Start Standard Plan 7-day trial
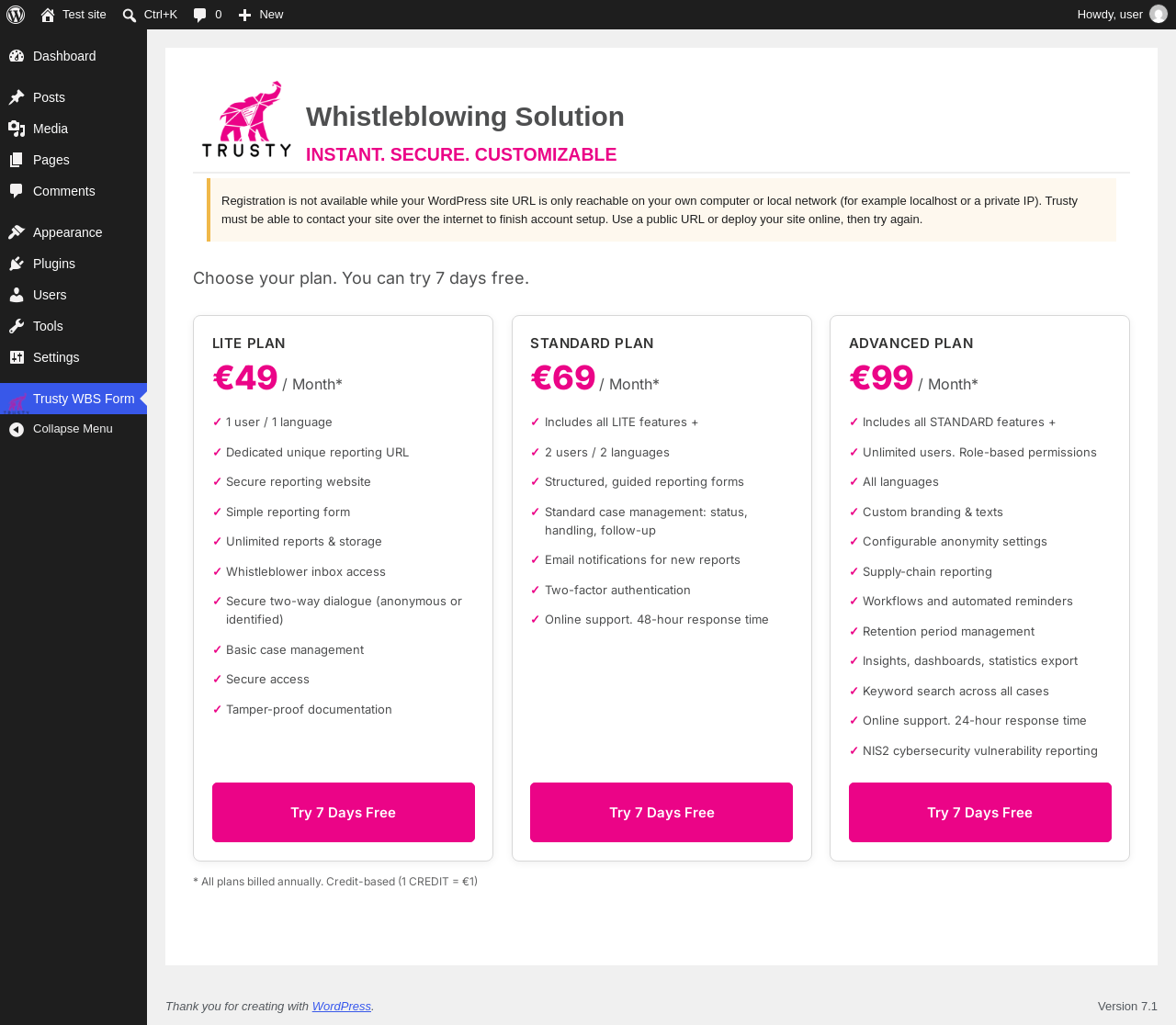1176x1025 pixels. (661, 813)
